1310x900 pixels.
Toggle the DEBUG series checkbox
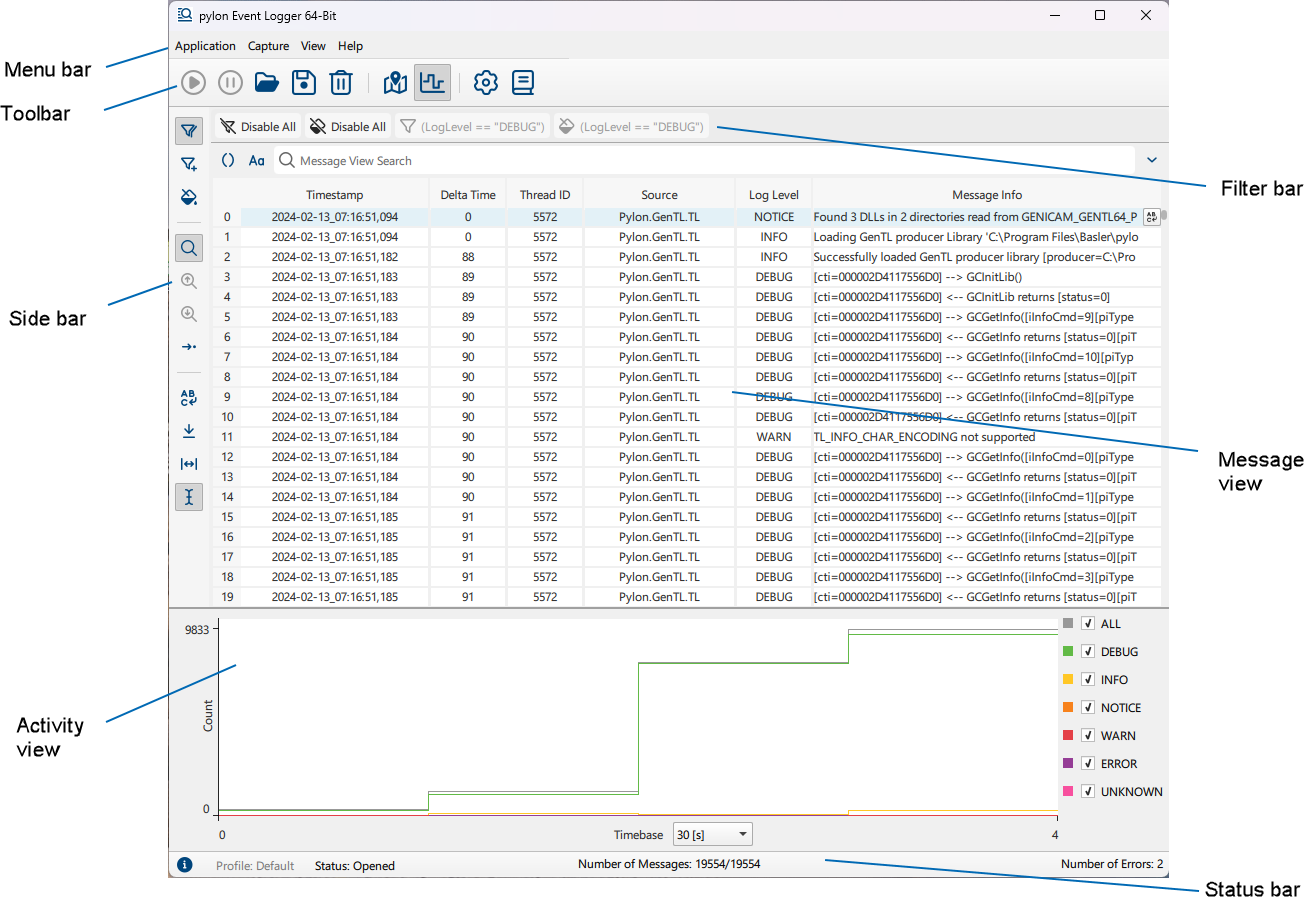[x=1088, y=652]
